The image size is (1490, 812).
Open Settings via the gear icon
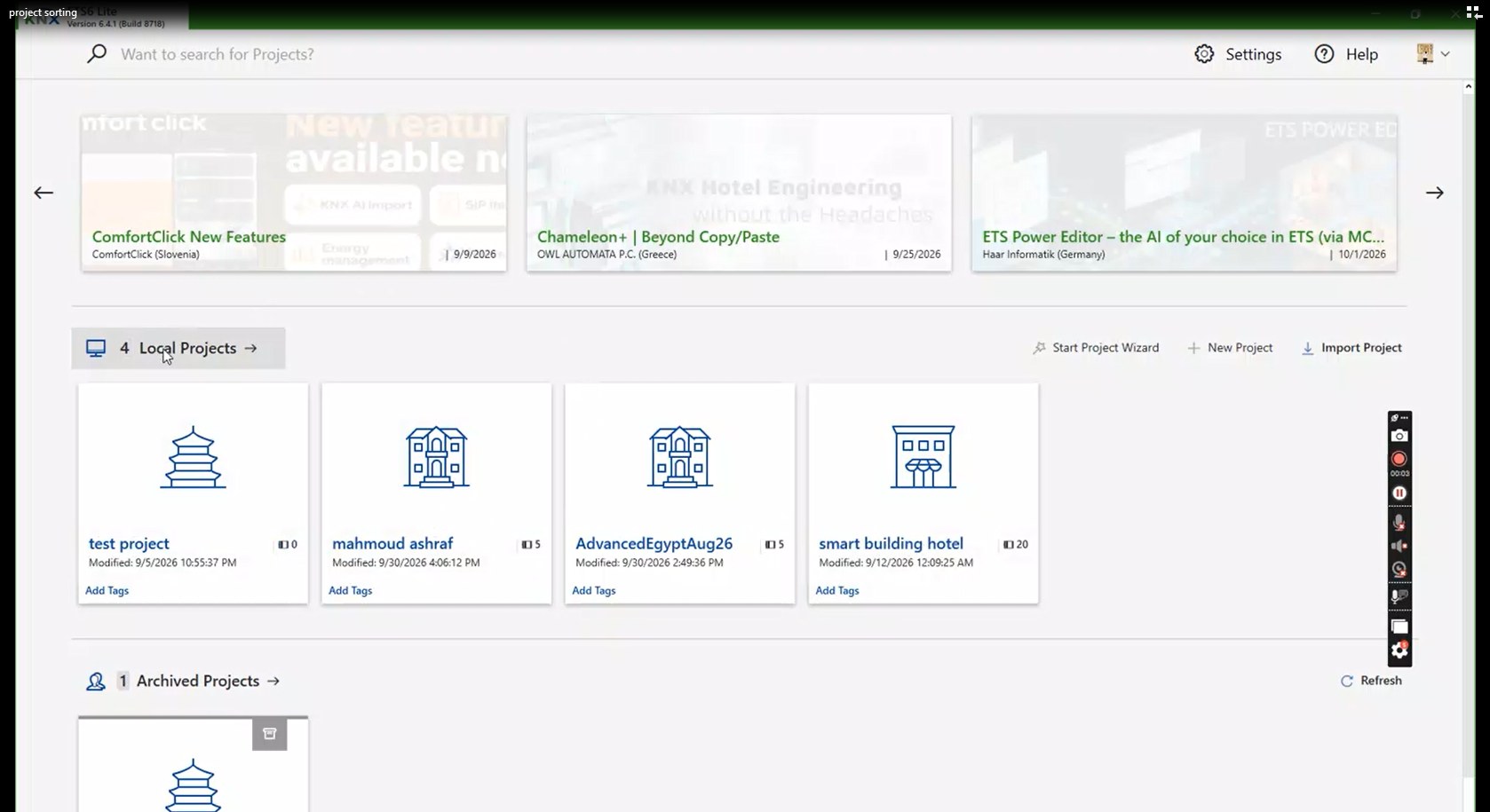coord(1204,54)
